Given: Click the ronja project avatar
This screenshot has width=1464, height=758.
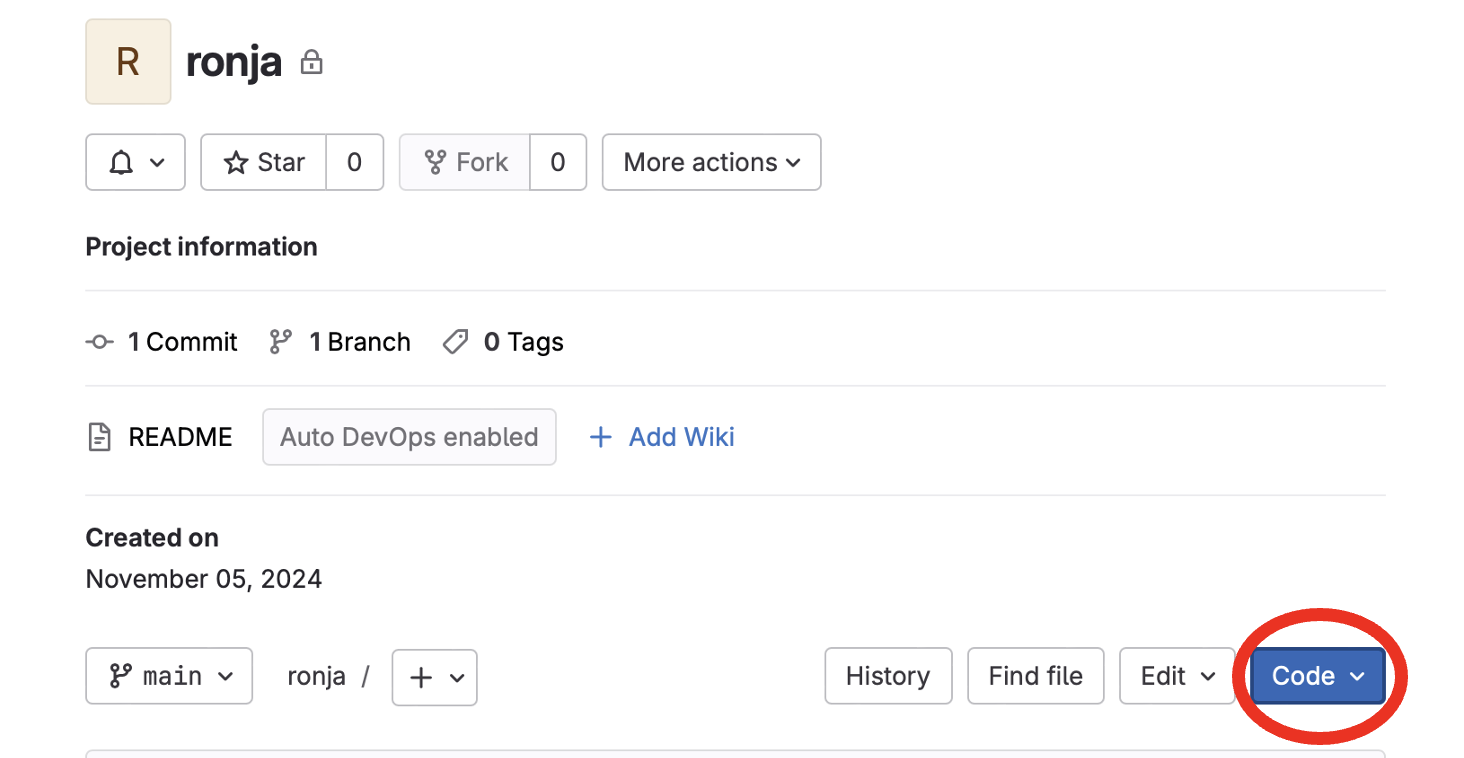Looking at the screenshot, I should 128,62.
